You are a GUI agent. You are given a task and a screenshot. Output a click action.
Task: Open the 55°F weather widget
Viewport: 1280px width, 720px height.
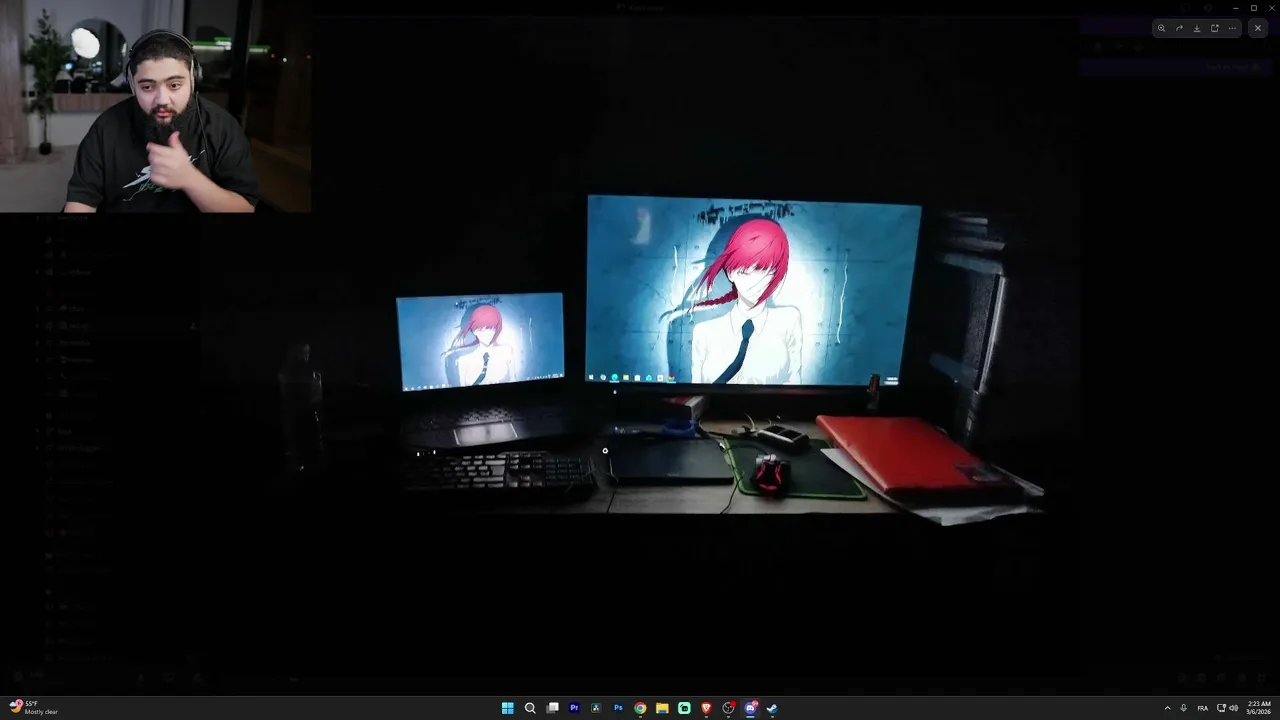tap(33, 708)
